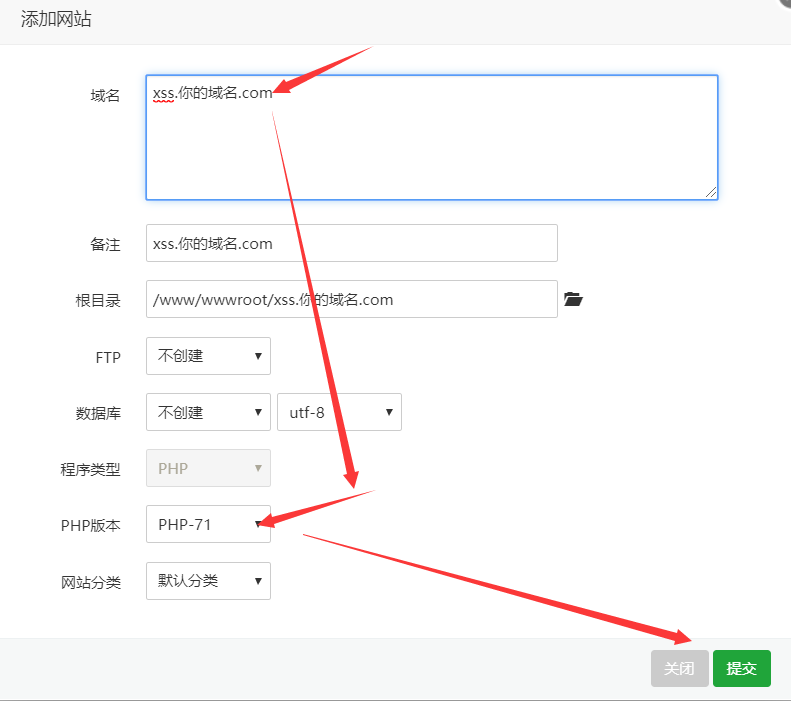Click the 域名 field label
791x701 pixels.
click(x=105, y=96)
